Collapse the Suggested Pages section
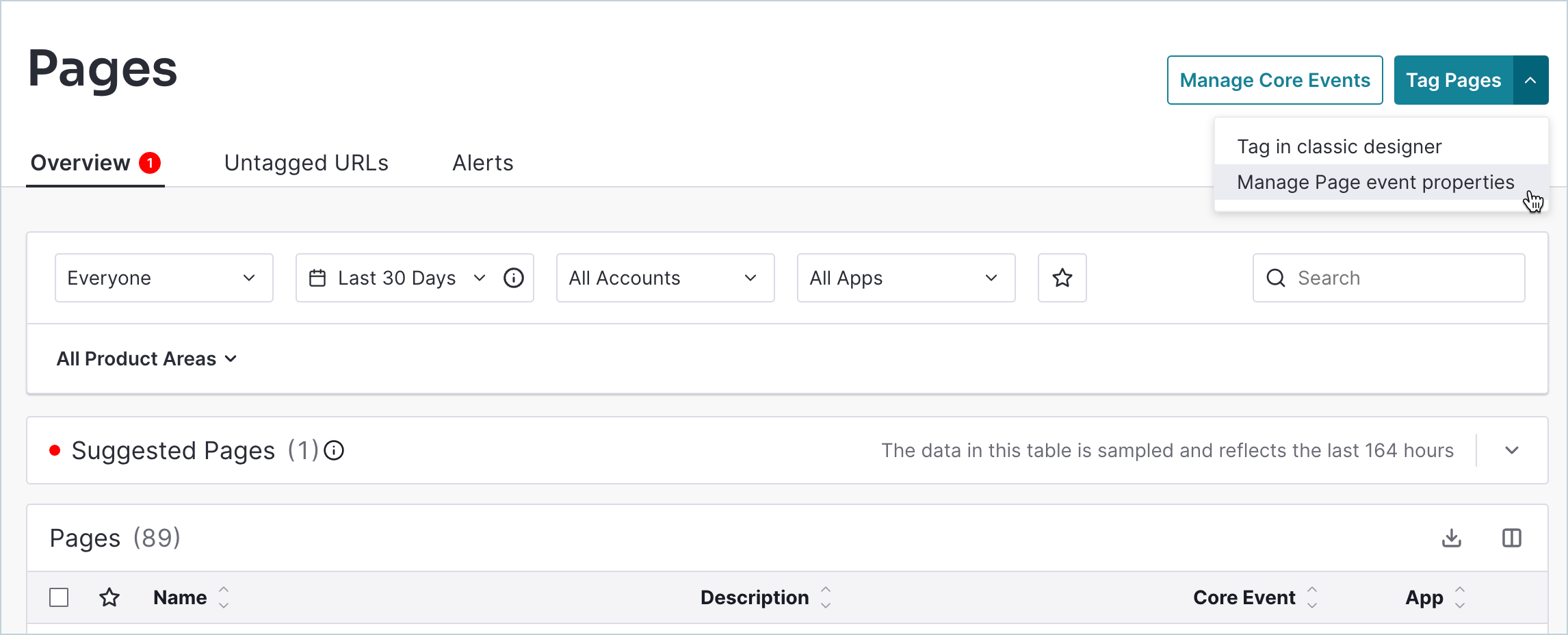 click(1512, 451)
